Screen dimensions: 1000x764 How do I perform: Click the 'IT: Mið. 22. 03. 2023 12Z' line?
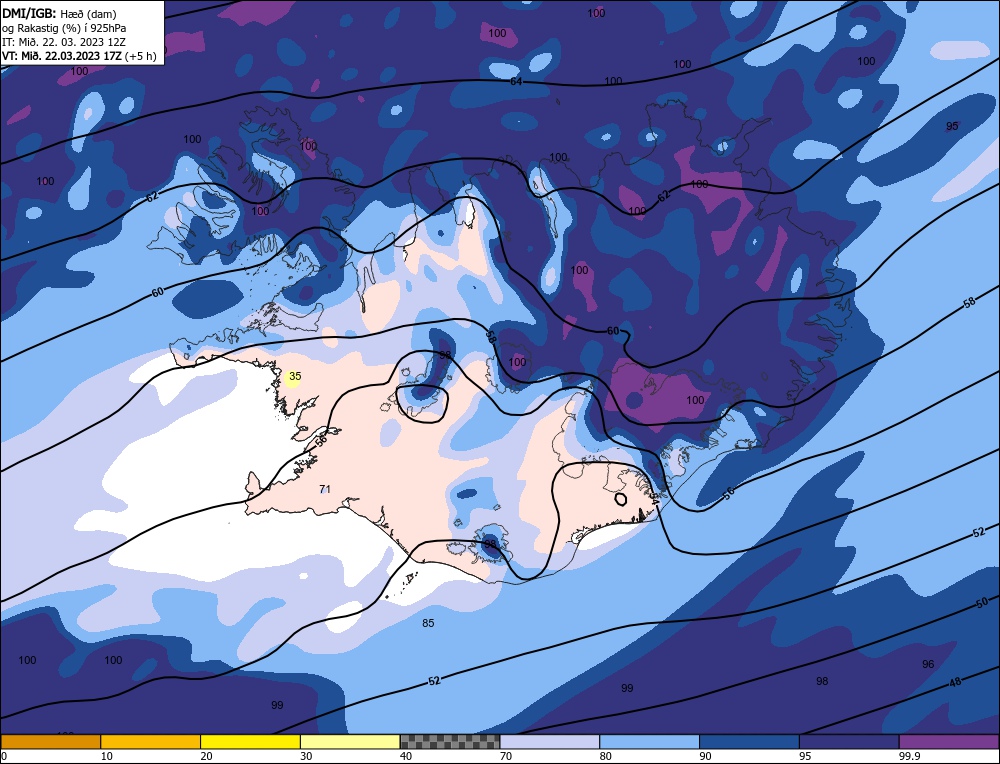point(64,42)
